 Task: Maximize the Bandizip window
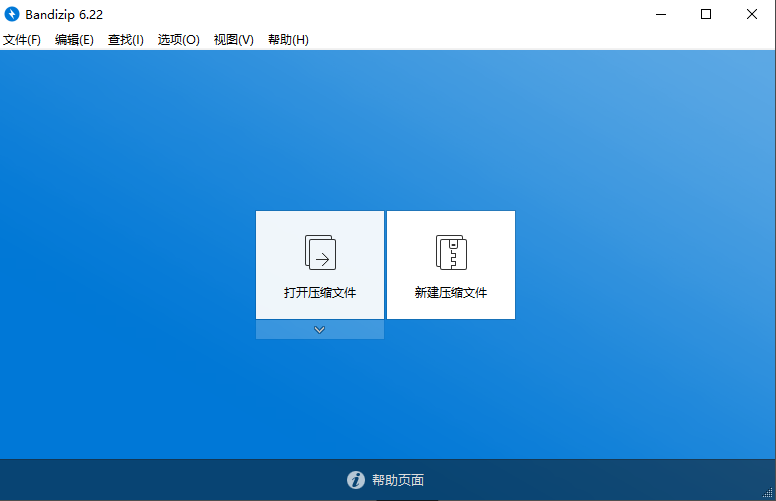[x=706, y=14]
